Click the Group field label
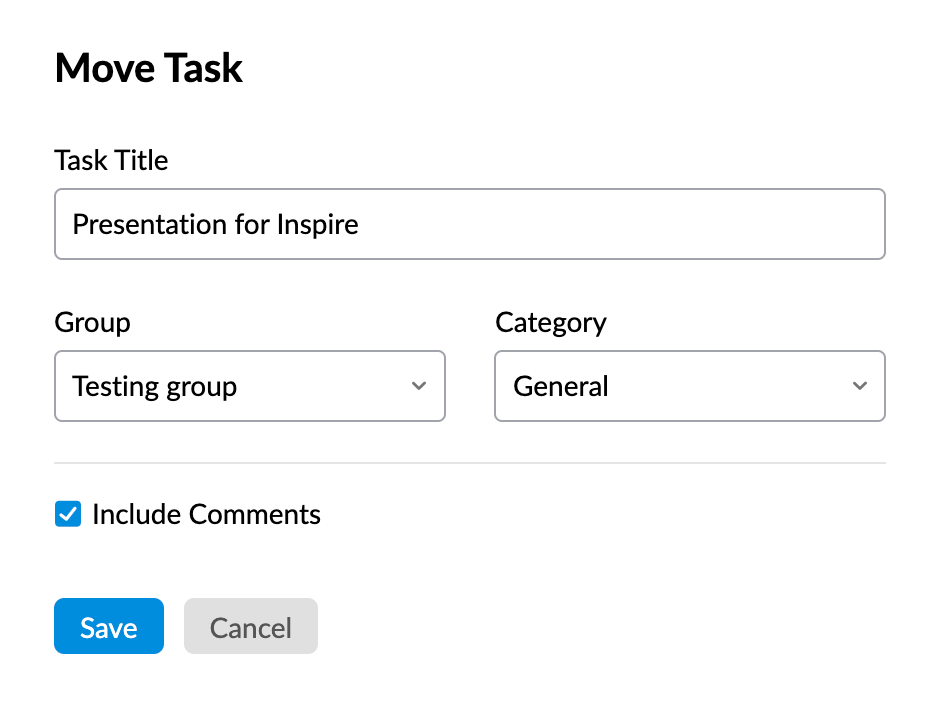The height and width of the screenshot is (702, 938). [x=92, y=322]
